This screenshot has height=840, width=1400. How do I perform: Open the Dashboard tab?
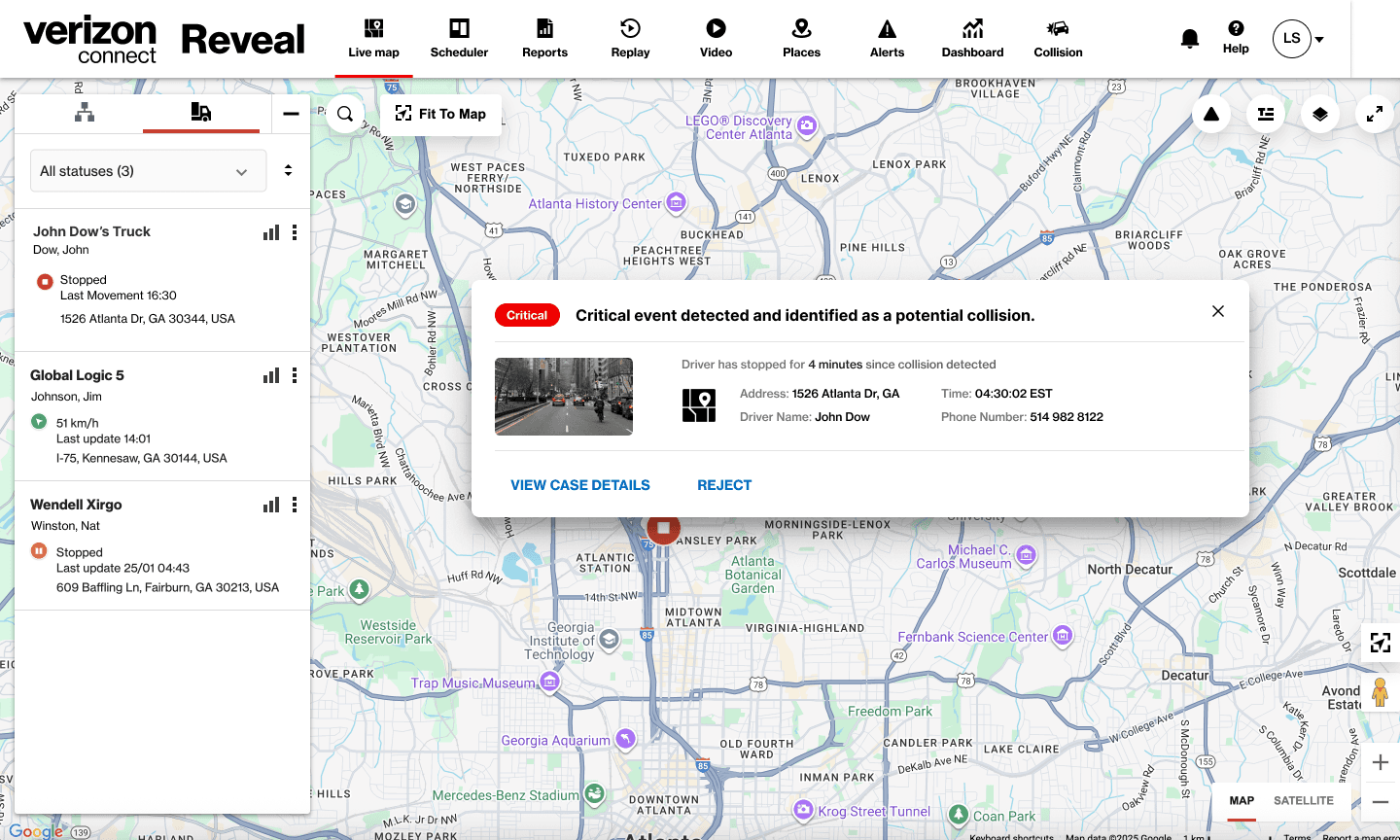[972, 39]
